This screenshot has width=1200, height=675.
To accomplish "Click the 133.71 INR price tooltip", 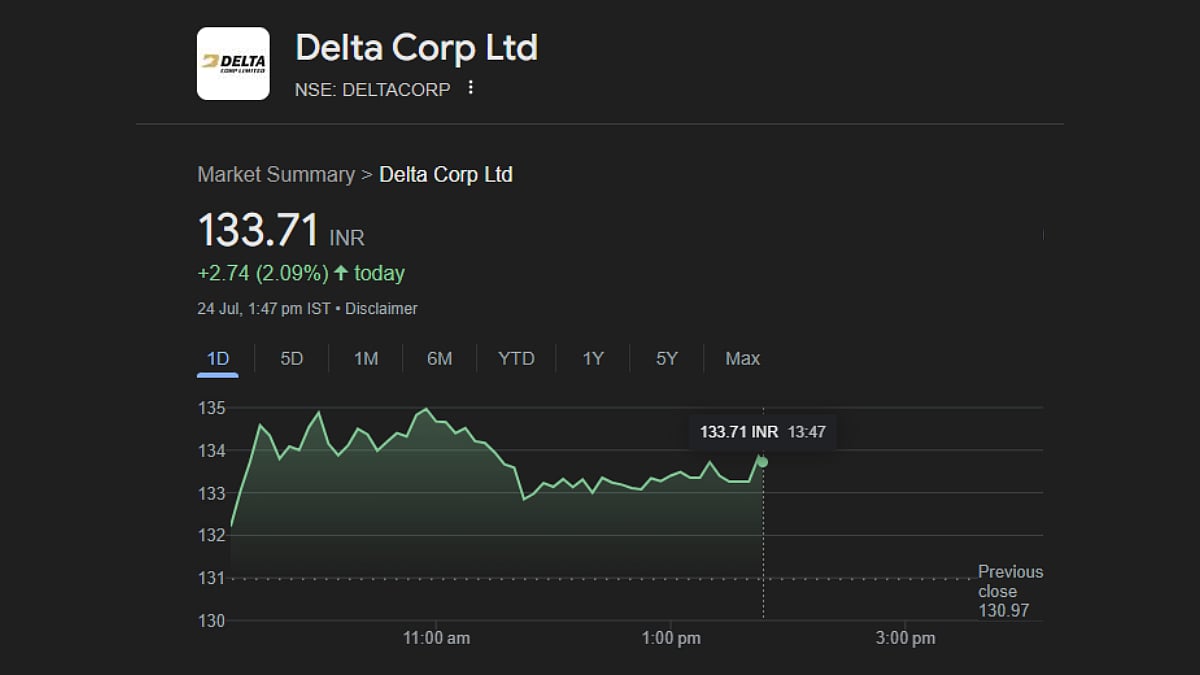I will pos(764,431).
